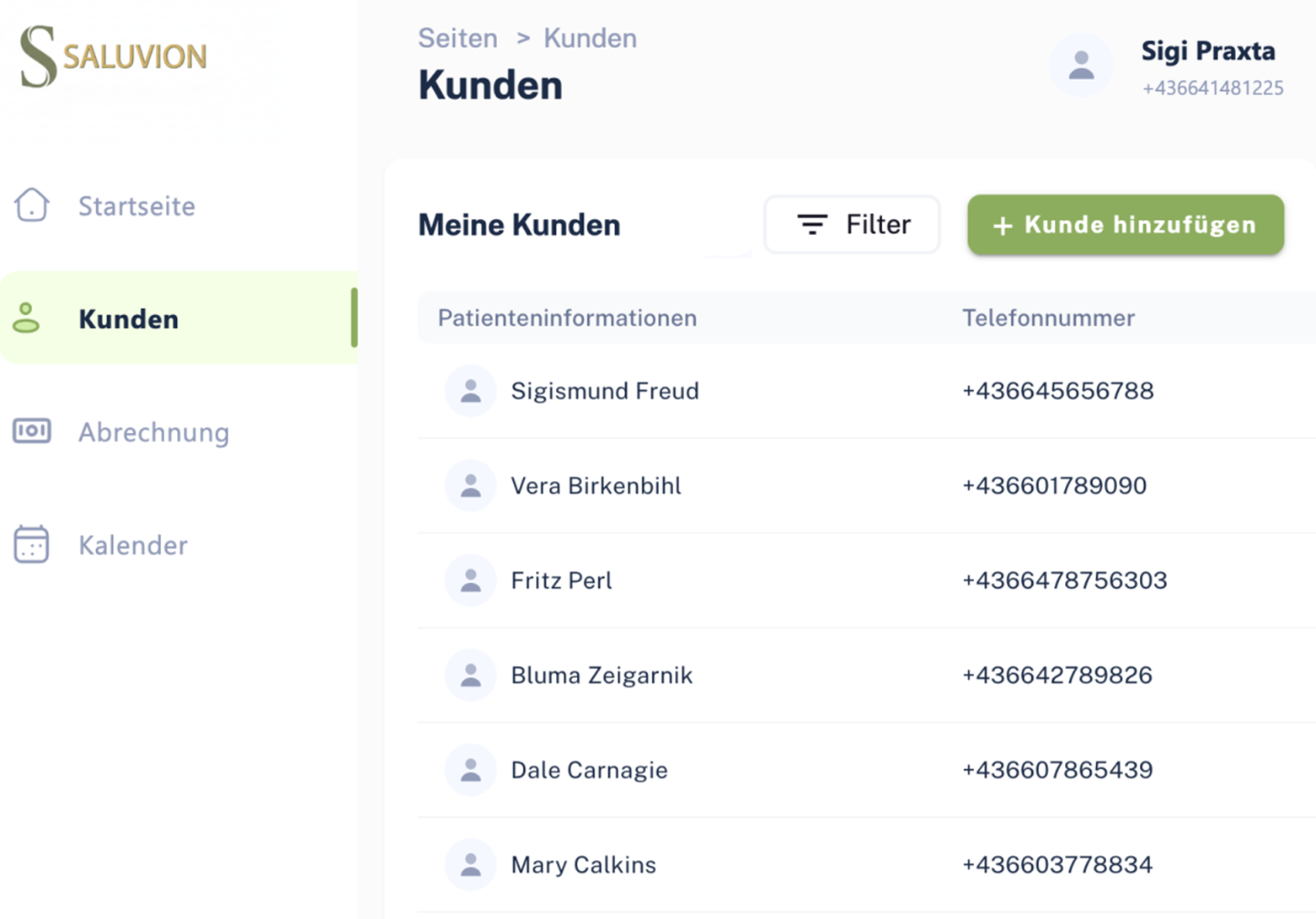Open the Filter options
1316x919 pixels.
click(852, 225)
